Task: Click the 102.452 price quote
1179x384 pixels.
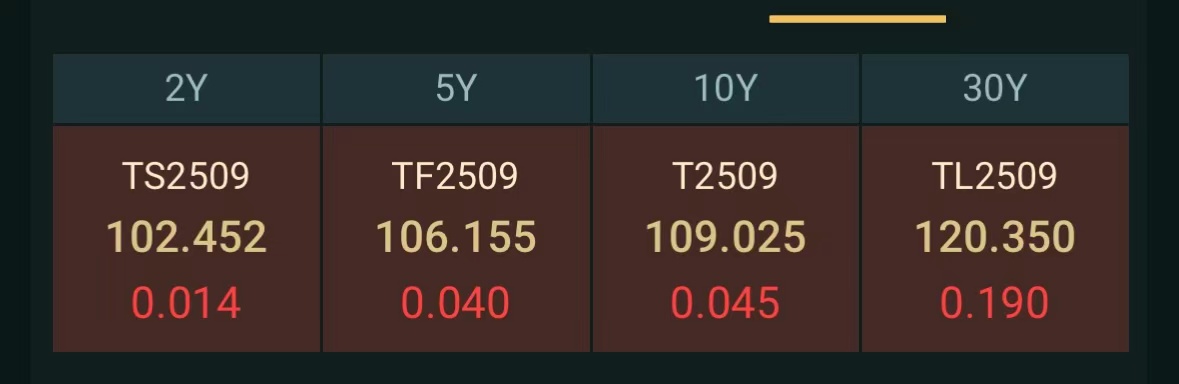Action: tap(186, 237)
